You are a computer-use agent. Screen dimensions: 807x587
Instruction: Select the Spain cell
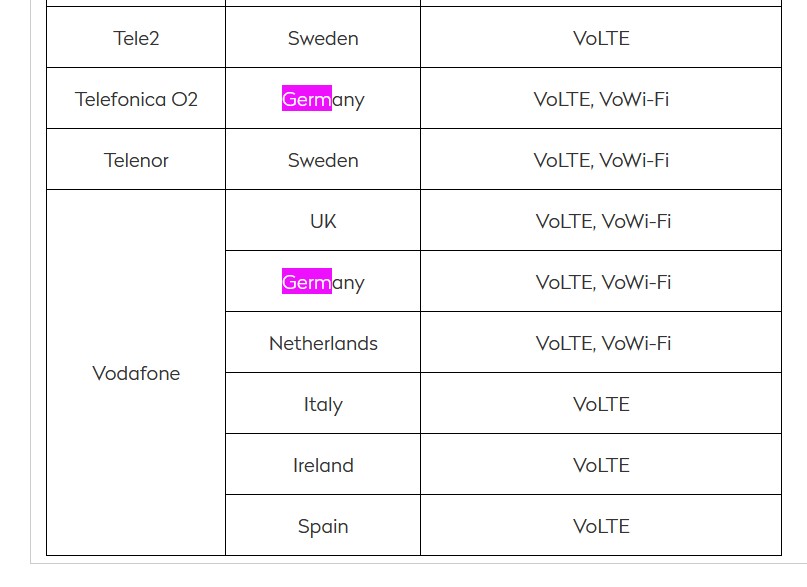[323, 525]
